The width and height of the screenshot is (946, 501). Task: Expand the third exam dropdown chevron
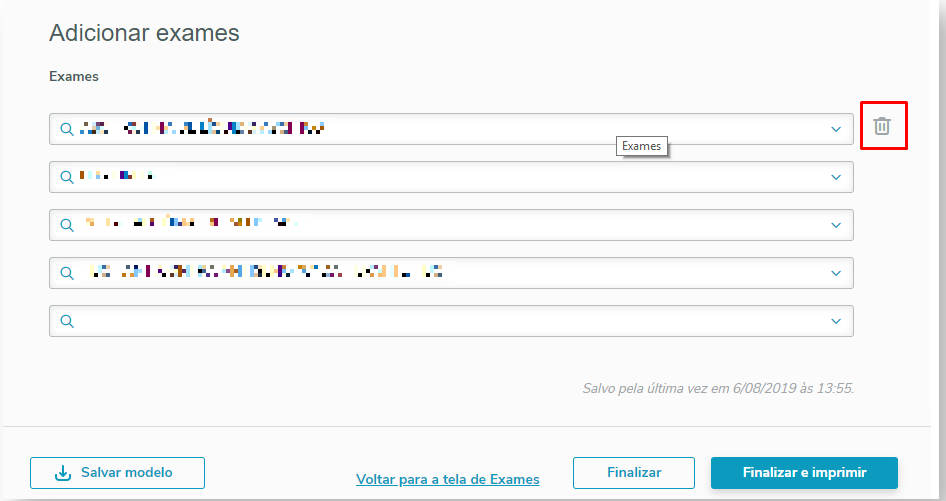click(836, 225)
